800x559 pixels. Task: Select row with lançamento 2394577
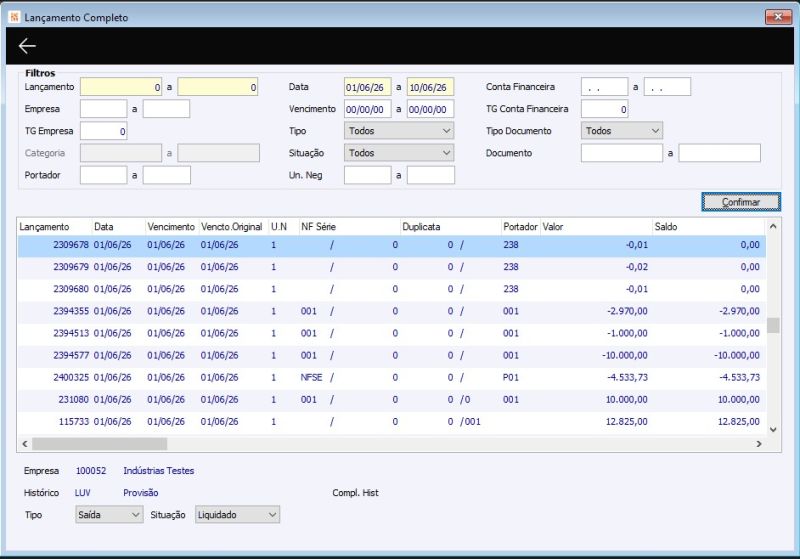tap(391, 355)
